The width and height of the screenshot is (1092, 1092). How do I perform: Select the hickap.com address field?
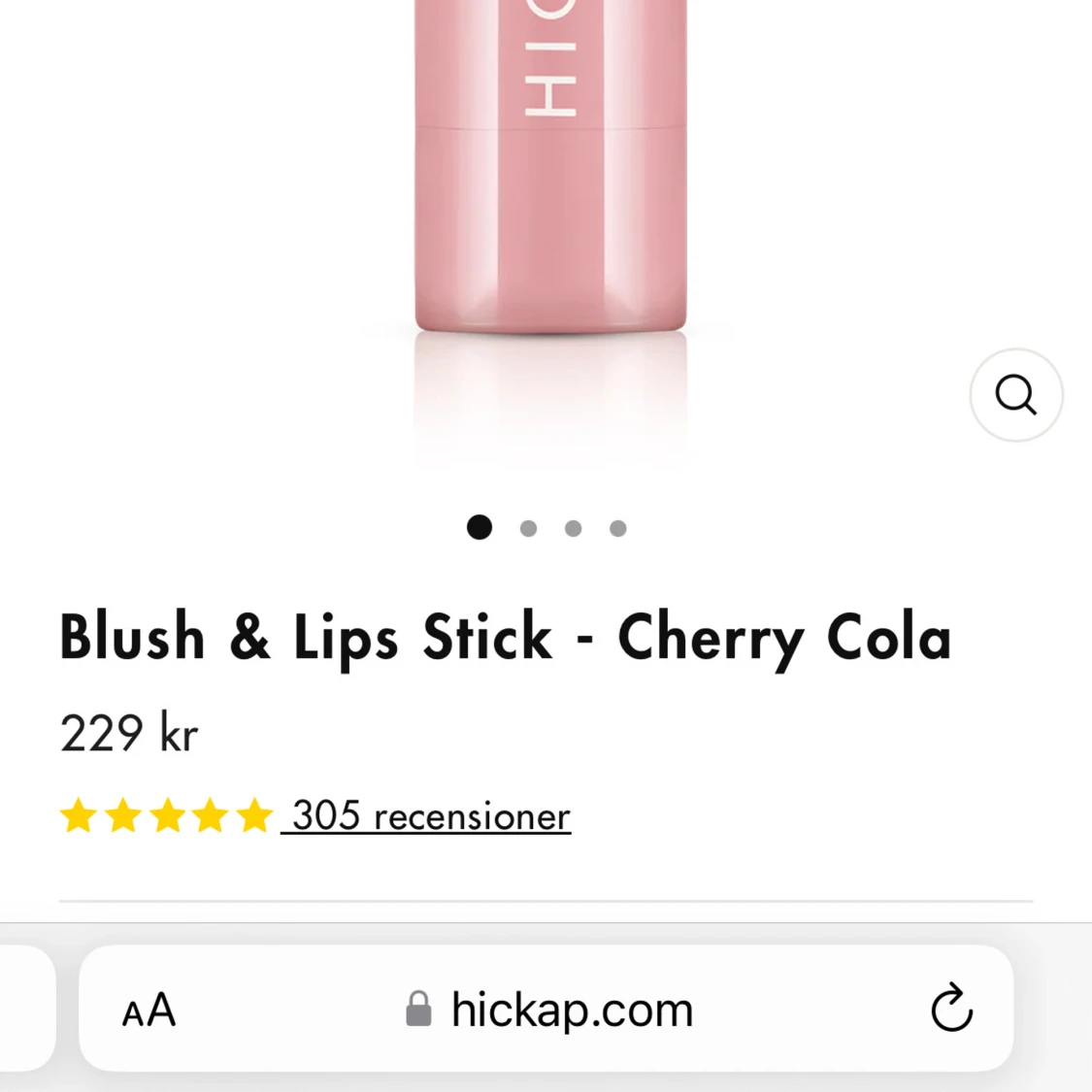[546, 1008]
